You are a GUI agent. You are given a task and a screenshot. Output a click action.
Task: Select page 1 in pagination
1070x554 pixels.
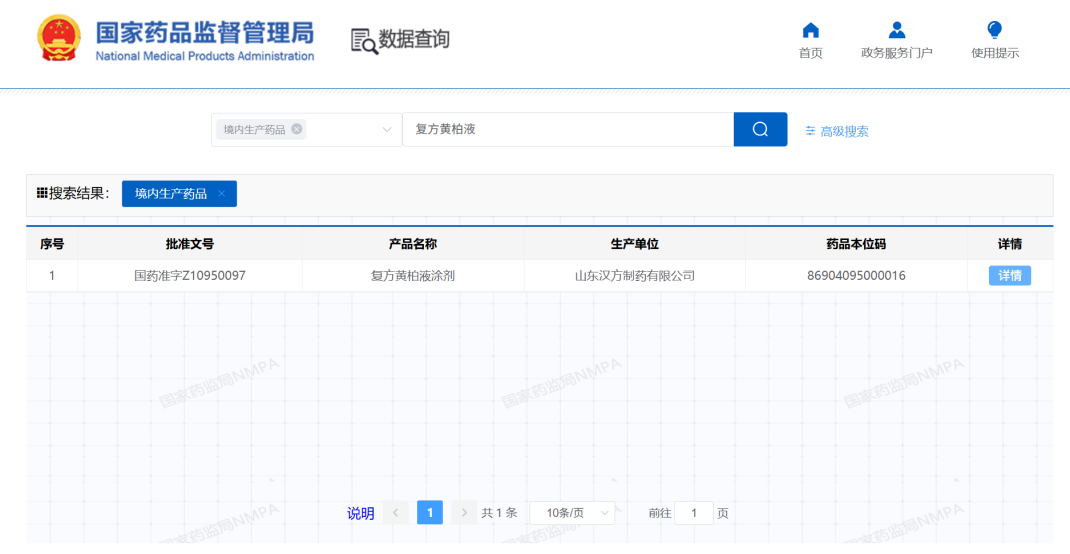429,513
